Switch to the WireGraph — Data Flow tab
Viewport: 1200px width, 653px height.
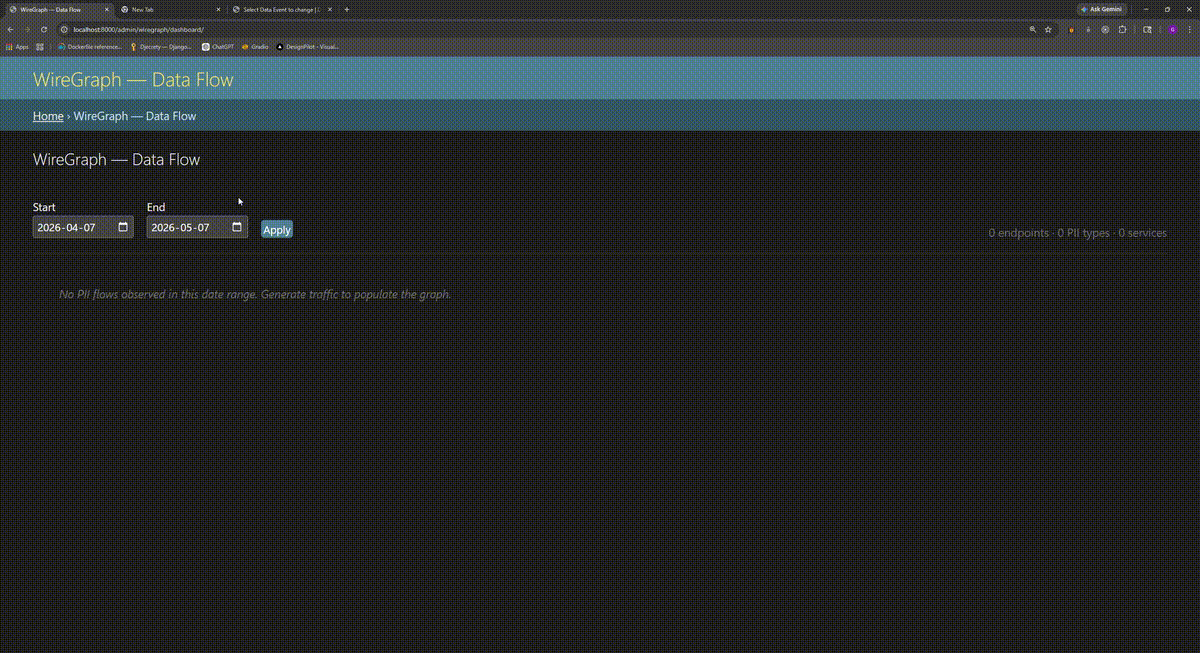tap(57, 9)
